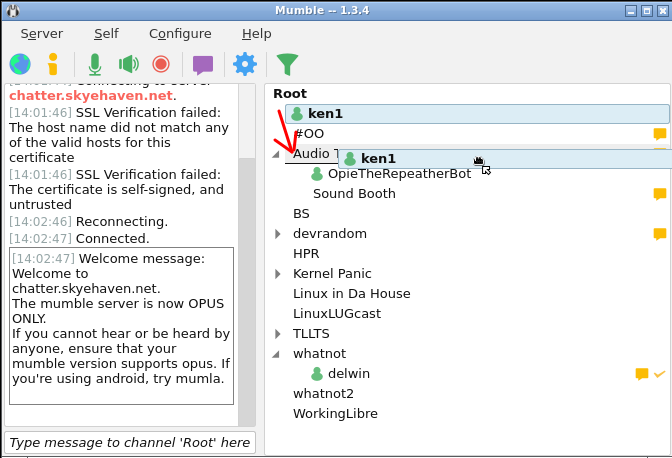Click comment icon next to #OO channel
Image resolution: width=672 pixels, height=458 pixels.
click(x=659, y=134)
